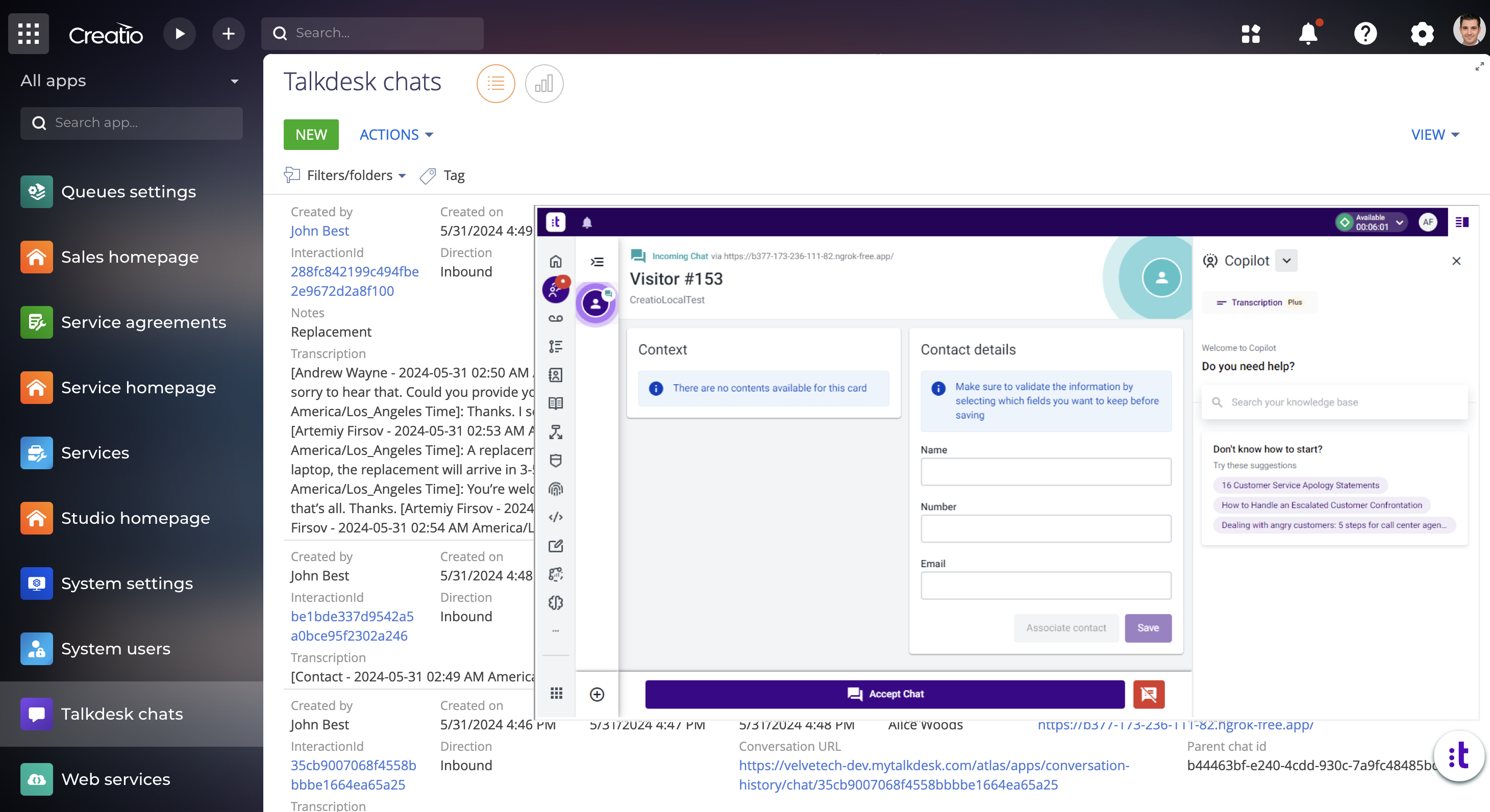Image resolution: width=1490 pixels, height=812 pixels.
Task: Open Talkdesk edit note icon
Action: (x=555, y=545)
